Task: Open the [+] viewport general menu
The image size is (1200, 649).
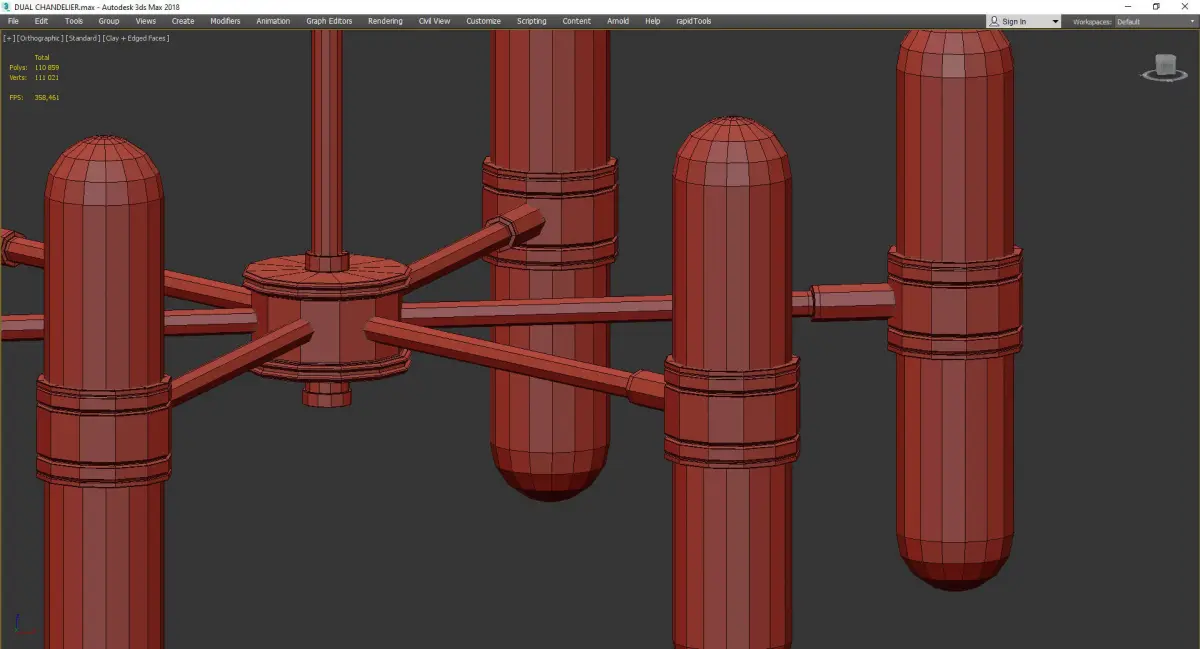Action: [x=9, y=38]
